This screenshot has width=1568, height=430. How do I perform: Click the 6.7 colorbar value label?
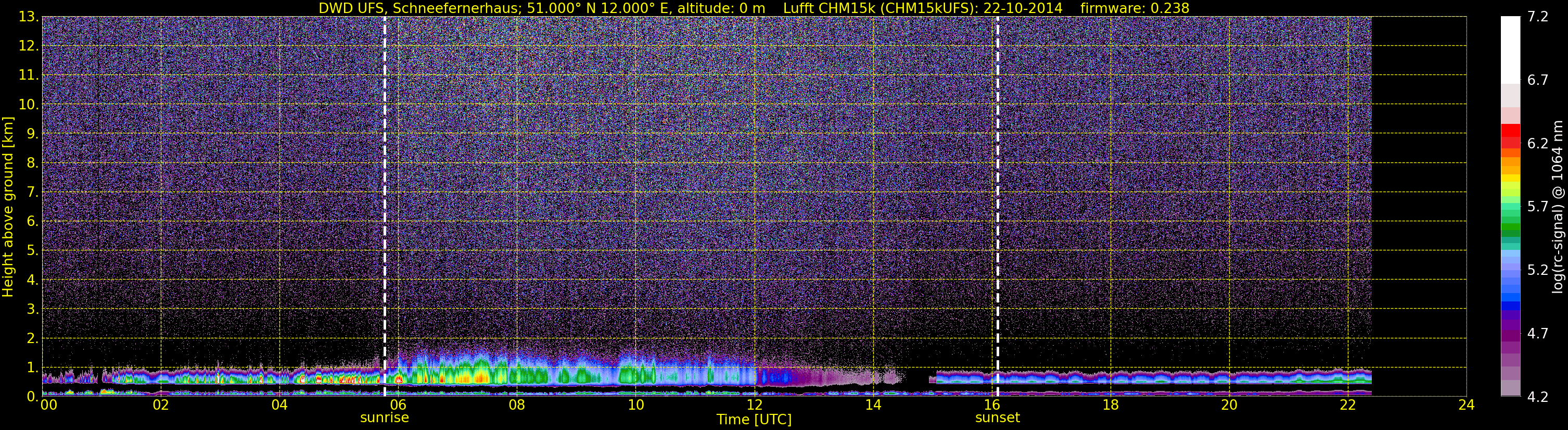coord(1538,80)
